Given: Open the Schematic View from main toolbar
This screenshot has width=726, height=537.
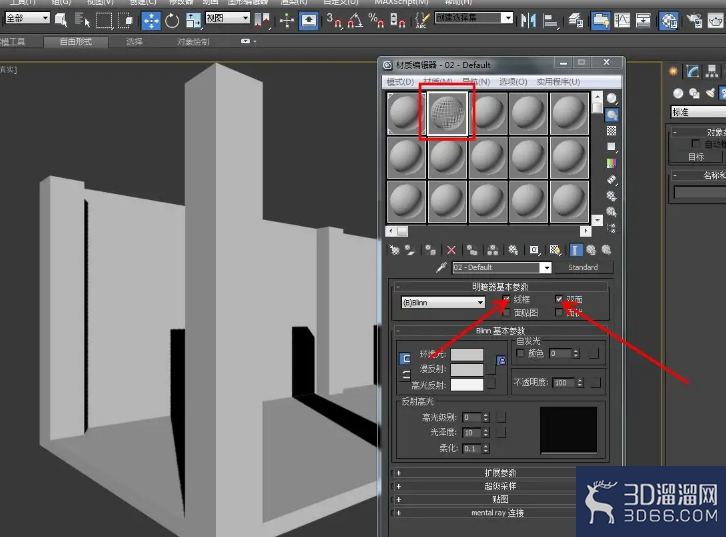Looking at the screenshot, I should (643, 20).
